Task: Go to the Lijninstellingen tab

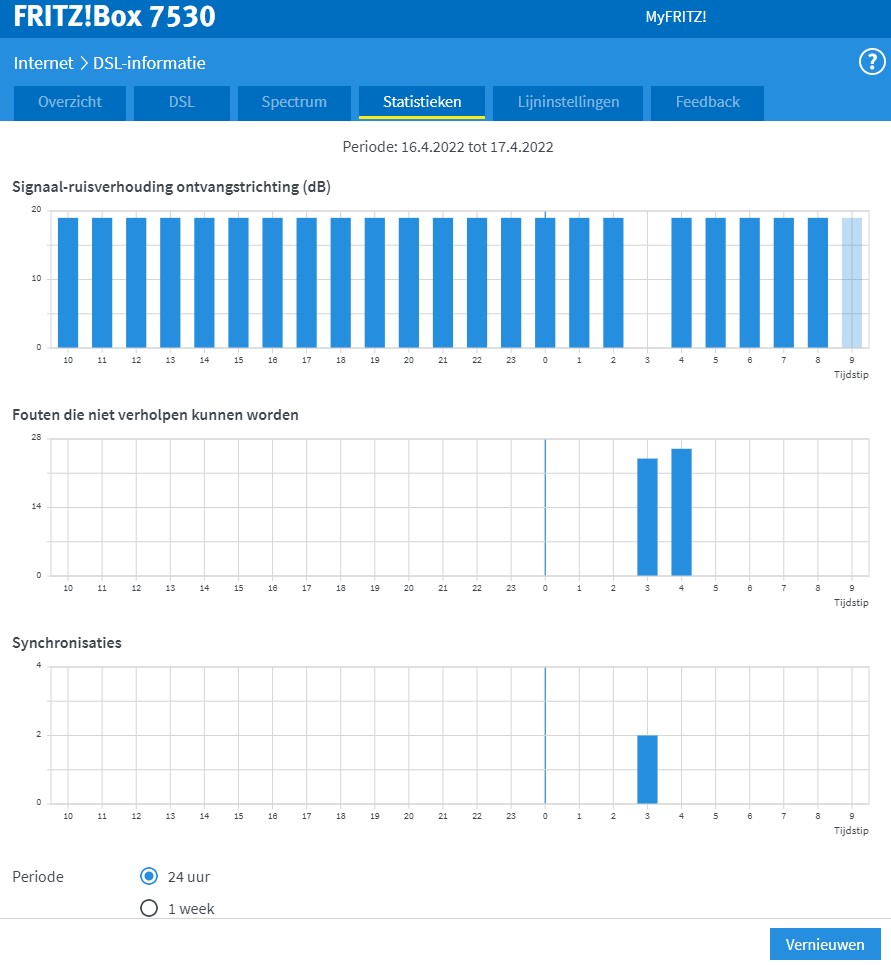Action: 568,102
